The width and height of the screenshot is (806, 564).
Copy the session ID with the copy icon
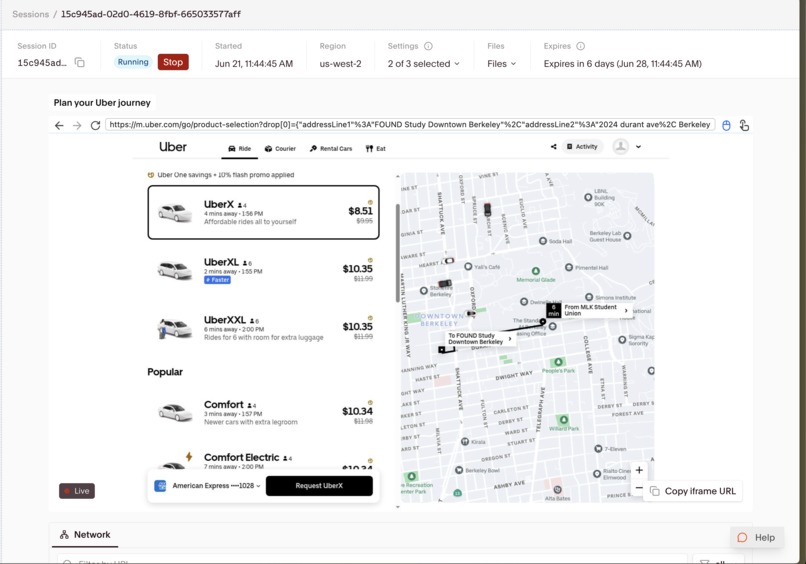tap(80, 63)
